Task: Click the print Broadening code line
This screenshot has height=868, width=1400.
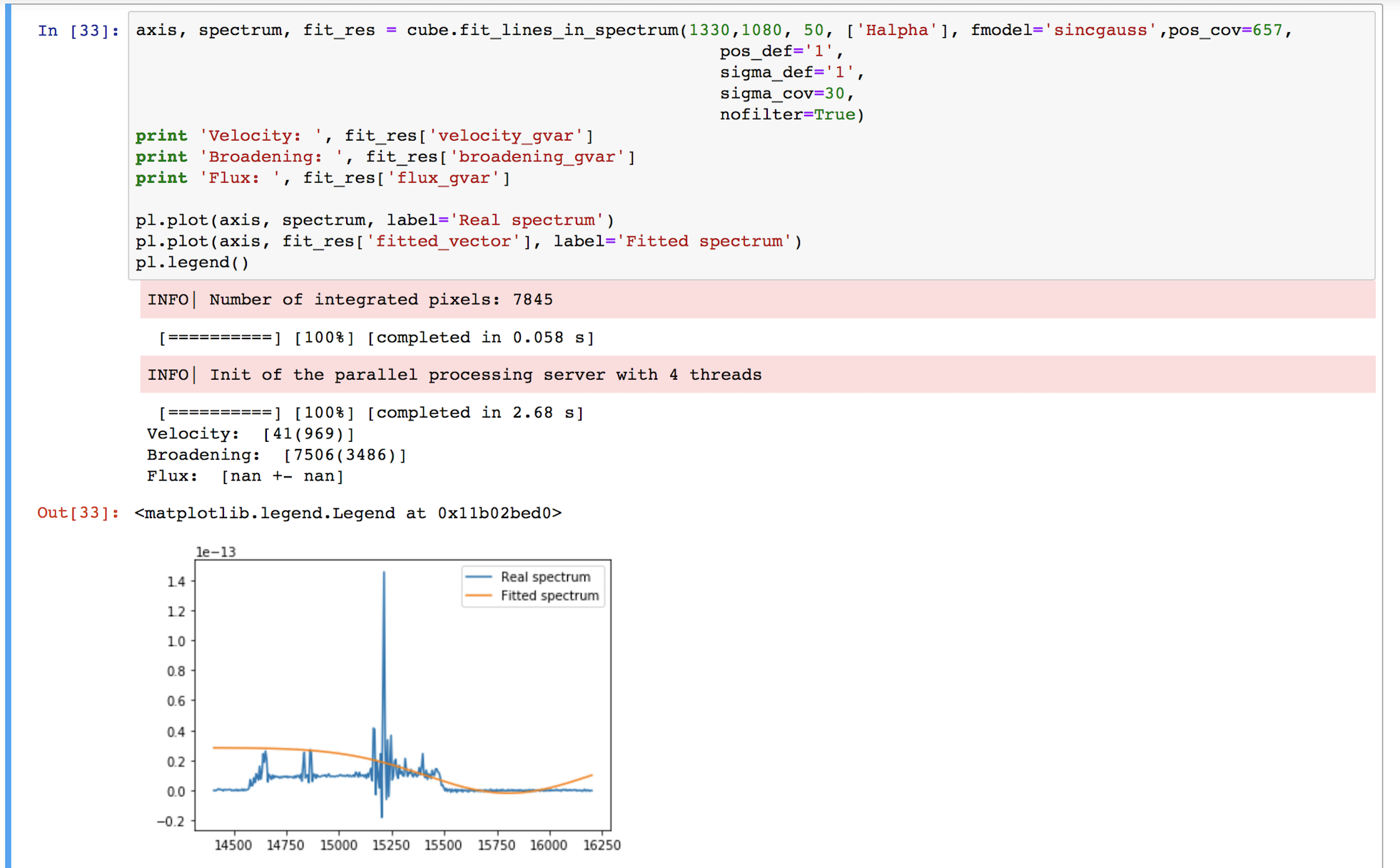Action: pos(385,157)
